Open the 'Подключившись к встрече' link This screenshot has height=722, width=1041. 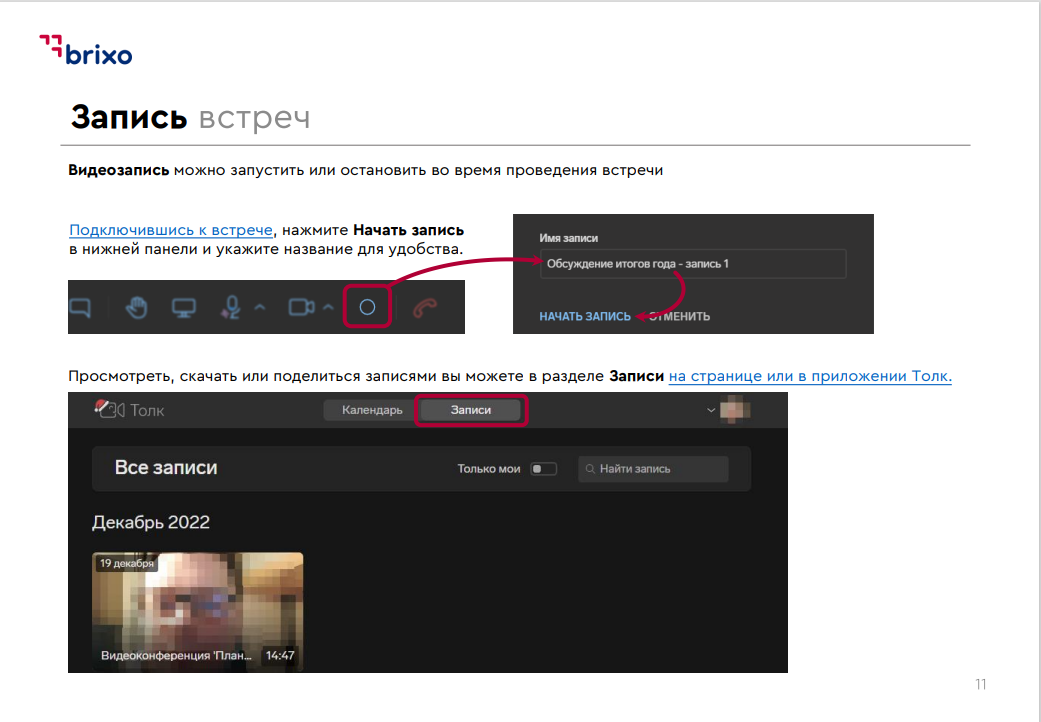coord(170,230)
